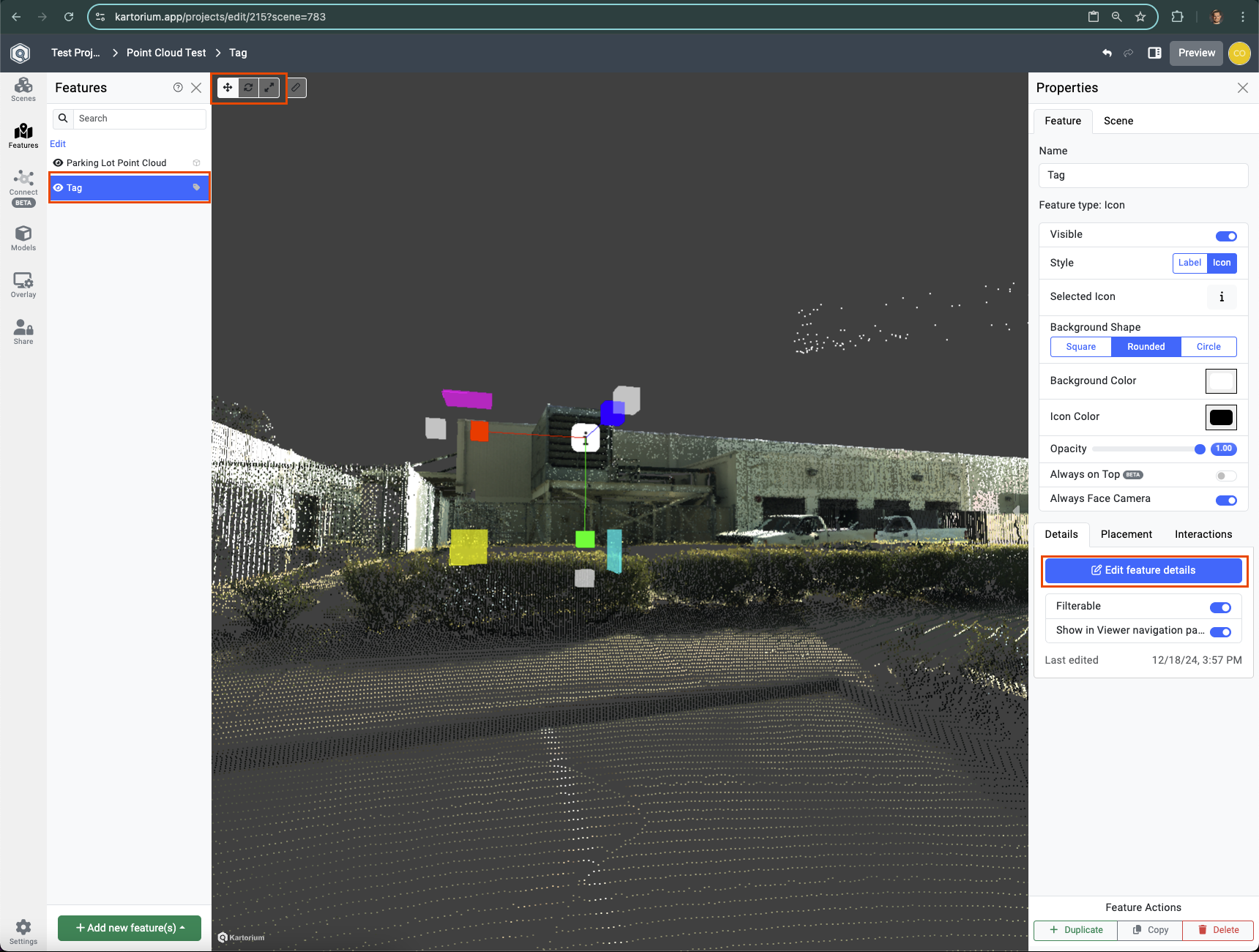Toggle the side panel layout icon

pos(1154,53)
